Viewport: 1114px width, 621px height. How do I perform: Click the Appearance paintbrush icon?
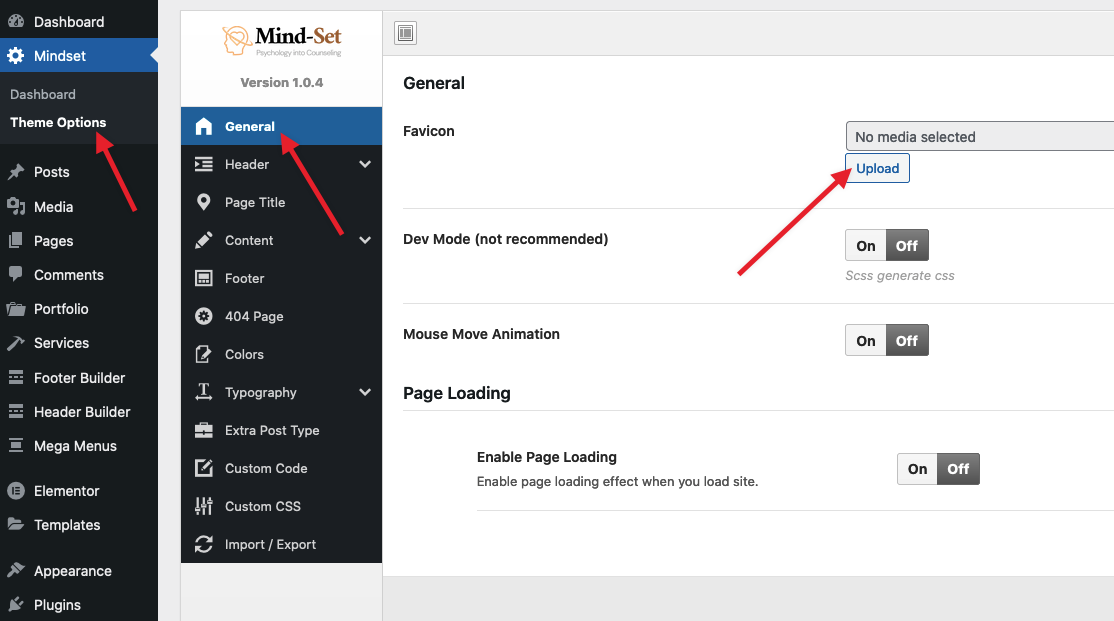coord(16,571)
